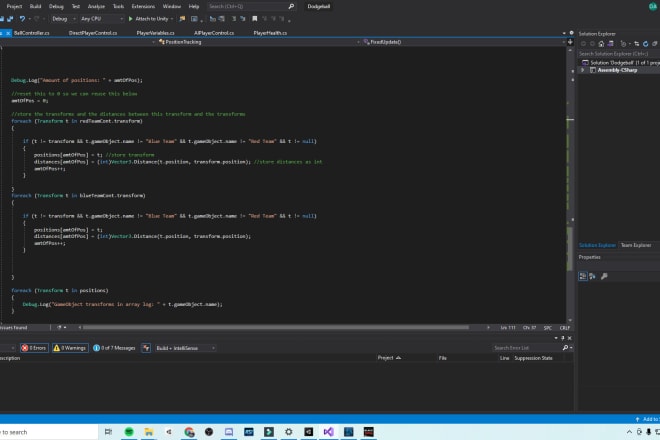Click the clear filter icon in Error List
The width and height of the screenshot is (660, 440).
pos(146,348)
